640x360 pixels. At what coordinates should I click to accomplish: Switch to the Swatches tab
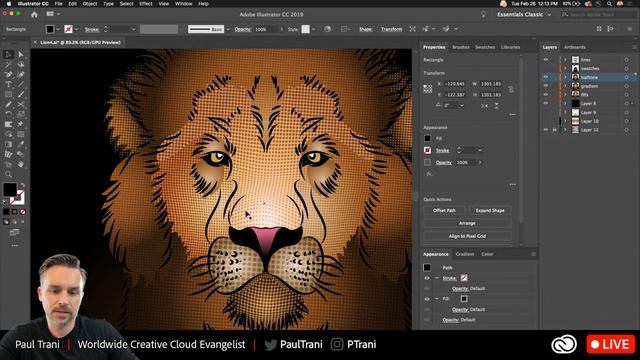[x=485, y=47]
